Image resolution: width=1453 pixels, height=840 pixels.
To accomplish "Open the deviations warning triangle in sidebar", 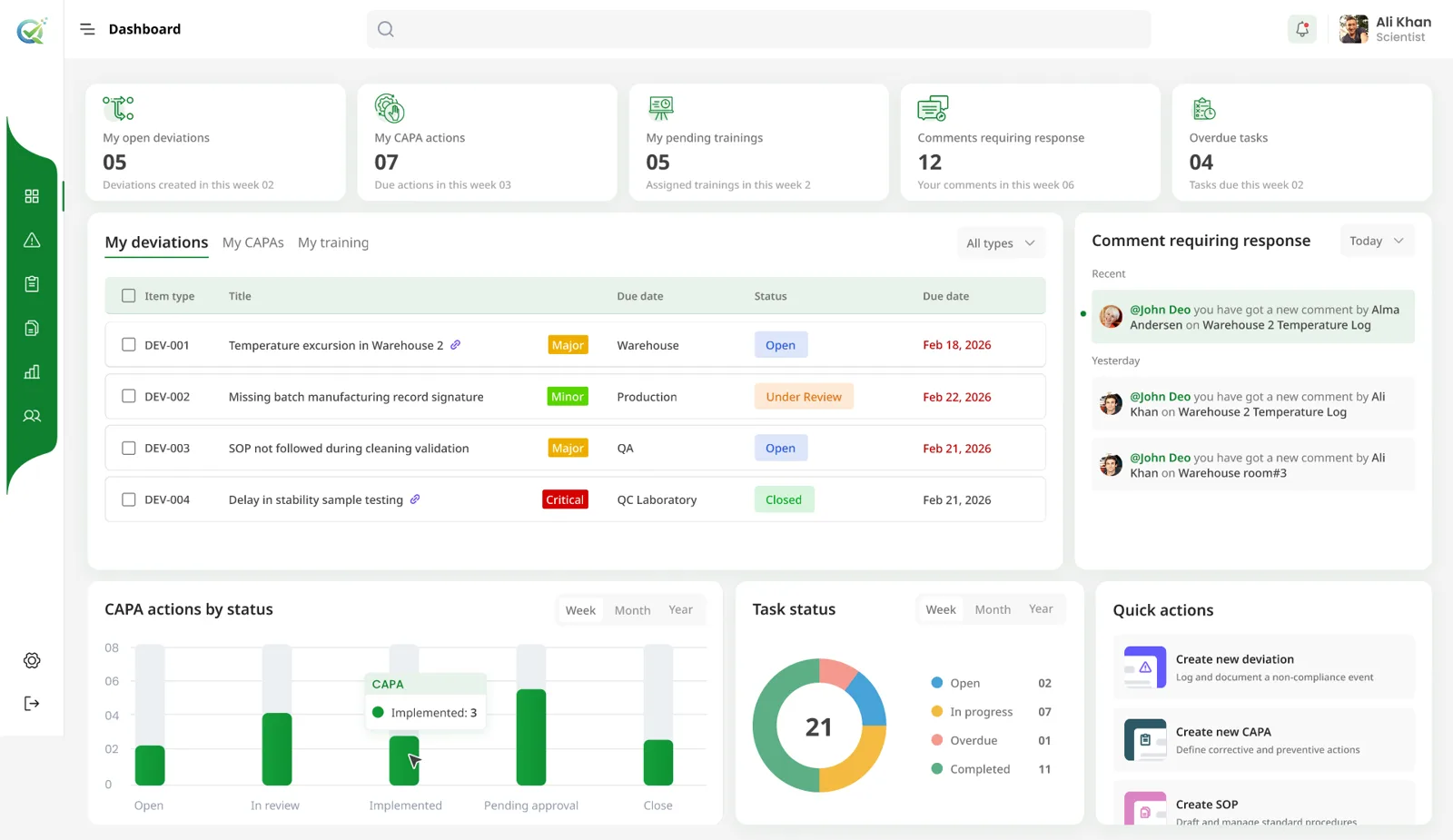I will click(32, 240).
